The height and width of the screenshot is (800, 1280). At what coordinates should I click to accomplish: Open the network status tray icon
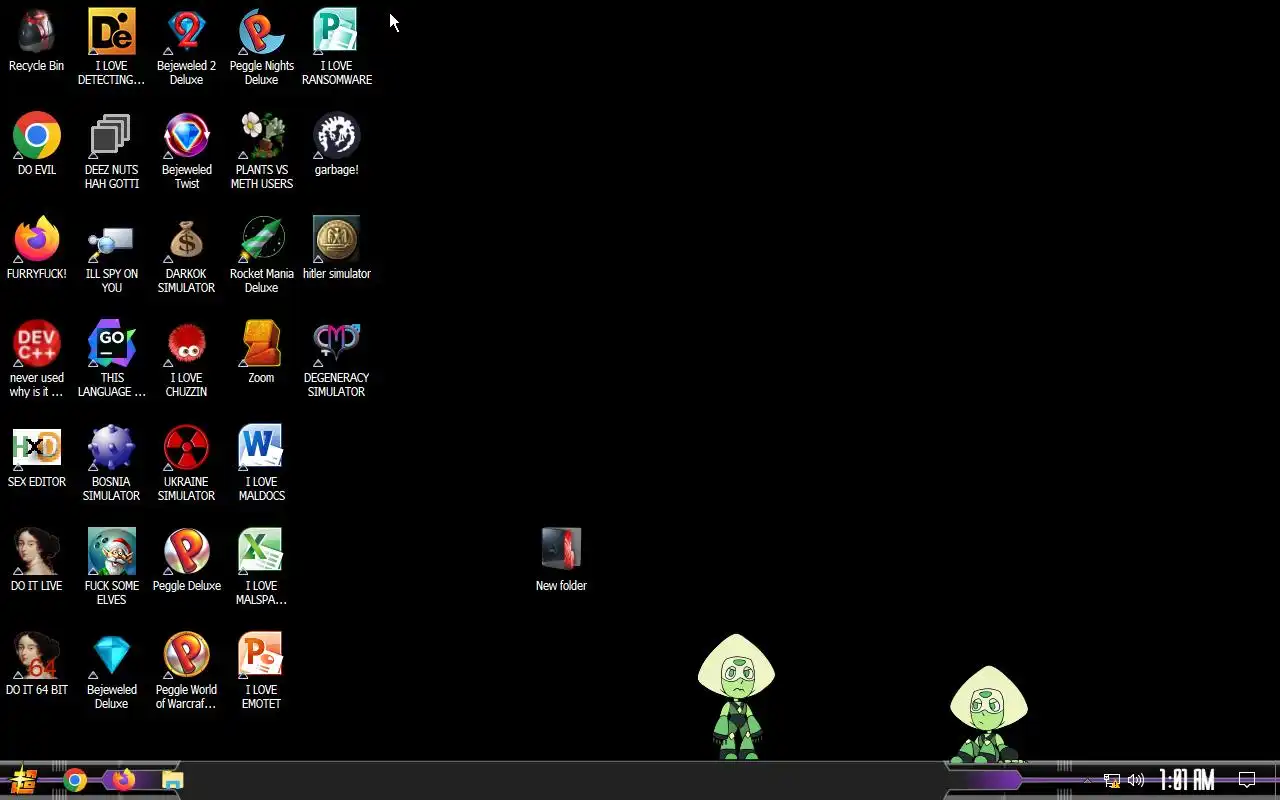[1112, 780]
